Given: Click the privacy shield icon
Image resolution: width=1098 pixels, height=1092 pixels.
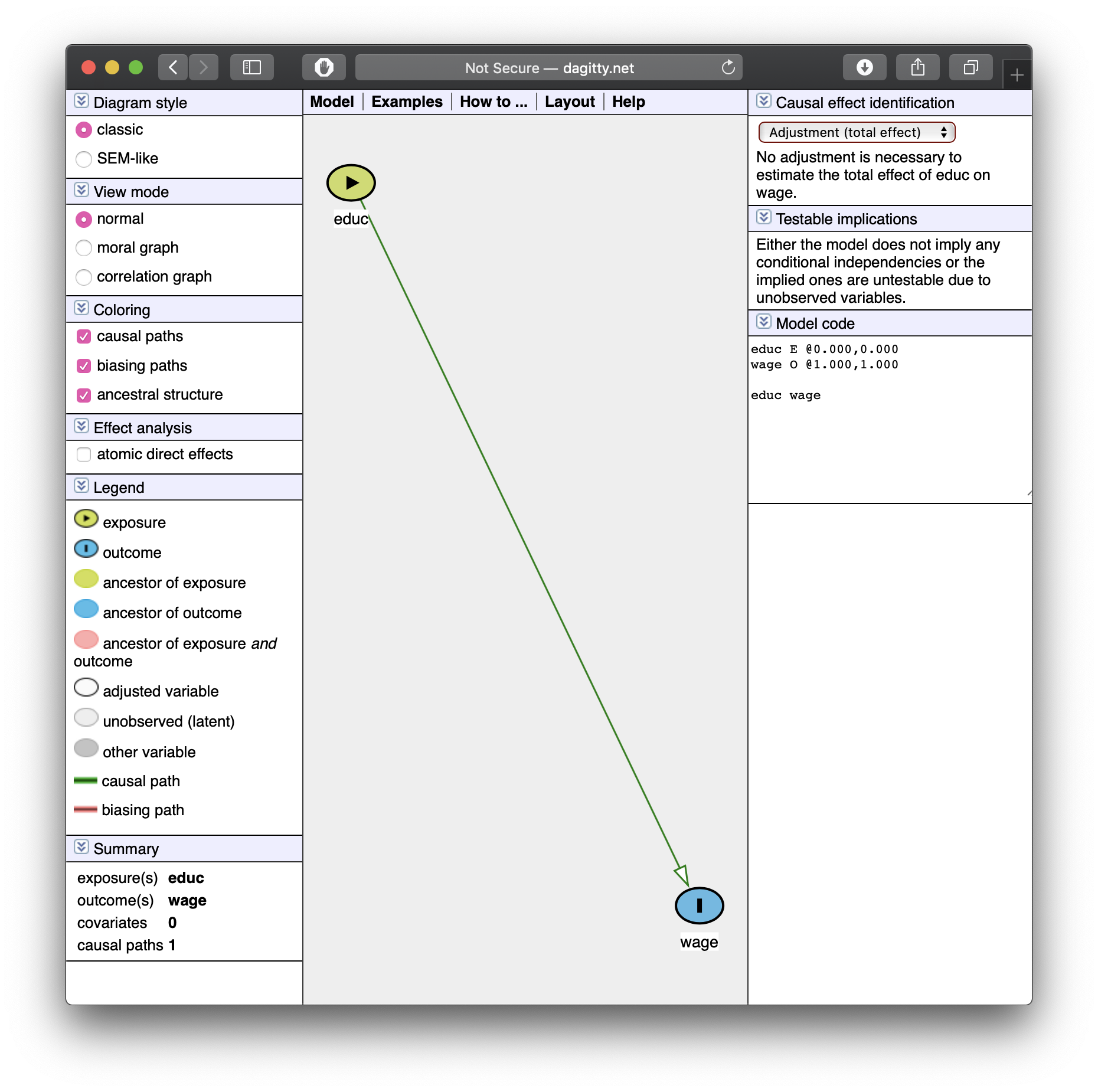Looking at the screenshot, I should 323,68.
